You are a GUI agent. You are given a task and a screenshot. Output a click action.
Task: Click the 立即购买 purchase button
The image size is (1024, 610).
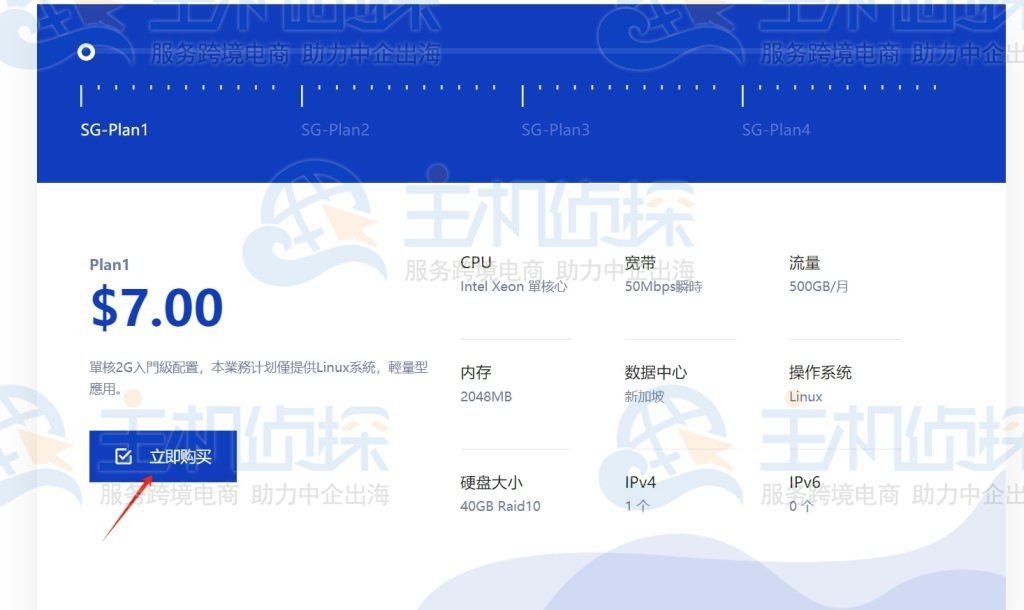(x=163, y=455)
